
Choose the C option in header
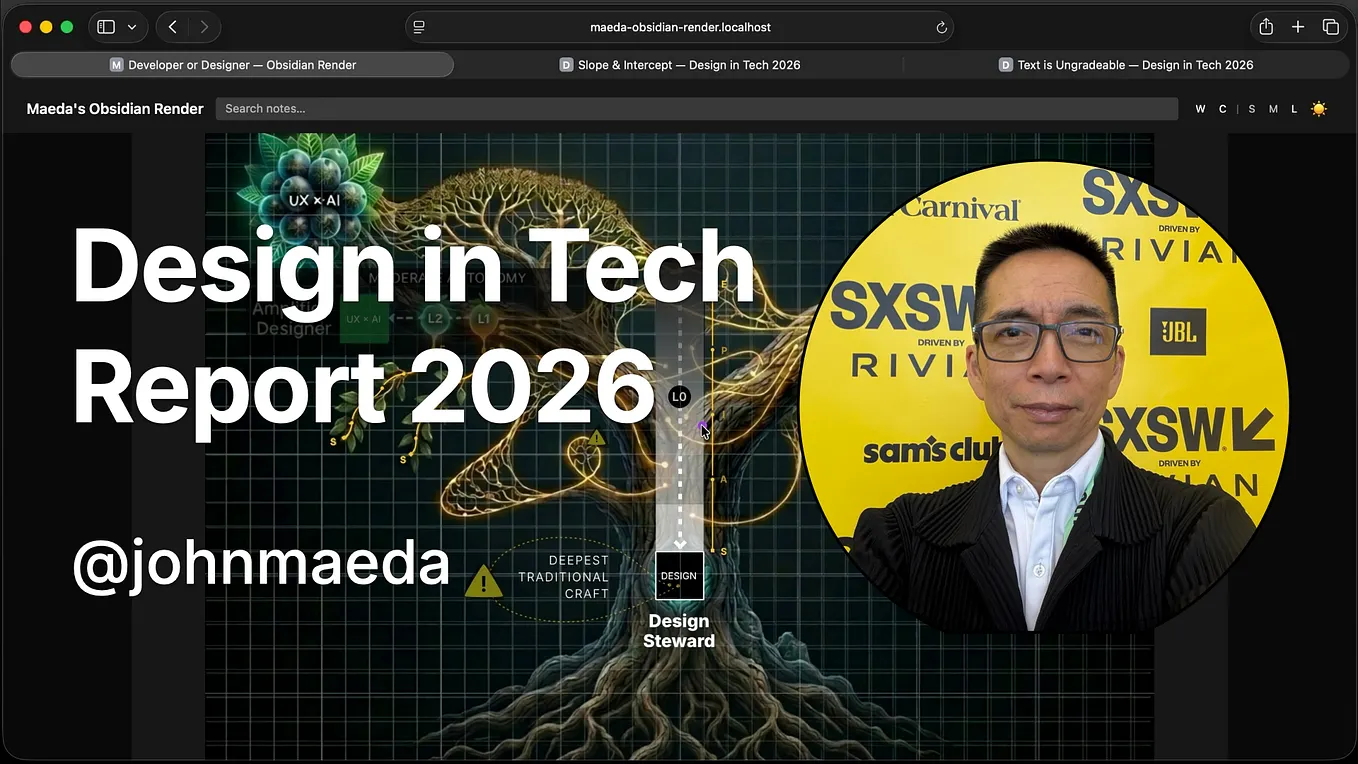tap(1222, 109)
